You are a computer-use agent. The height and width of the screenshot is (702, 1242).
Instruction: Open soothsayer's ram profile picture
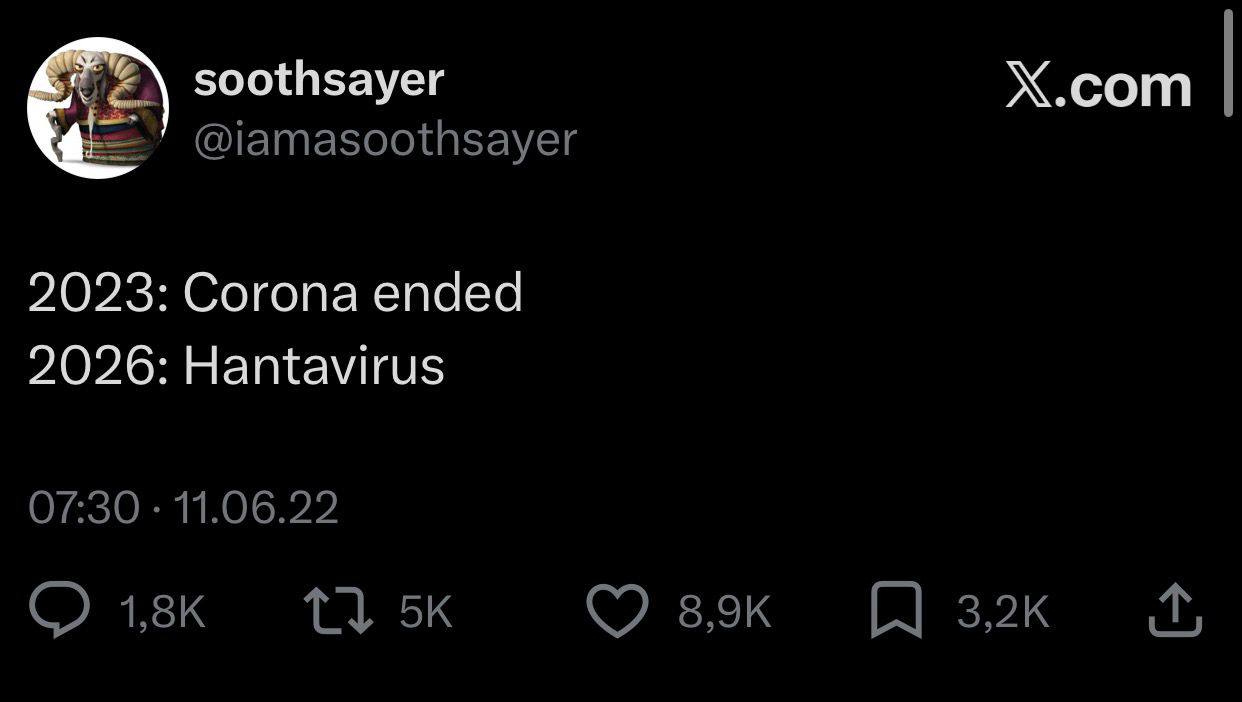[97, 108]
